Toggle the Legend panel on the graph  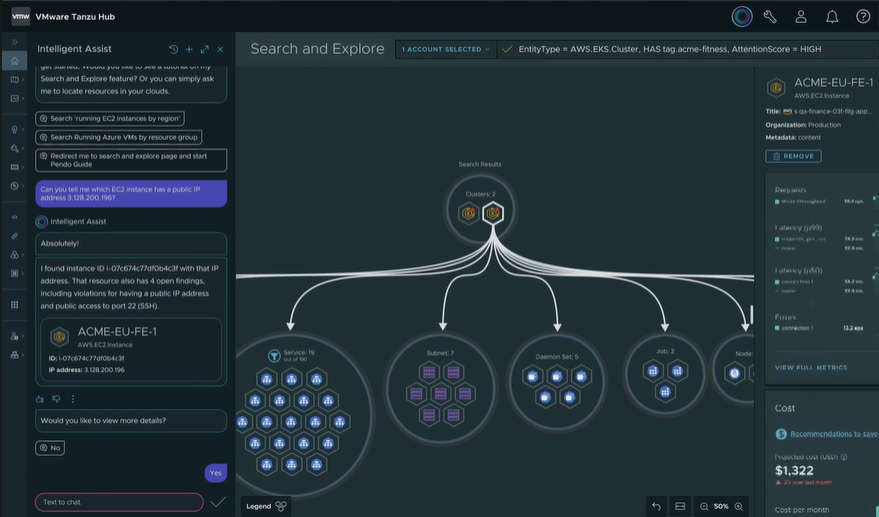point(267,506)
